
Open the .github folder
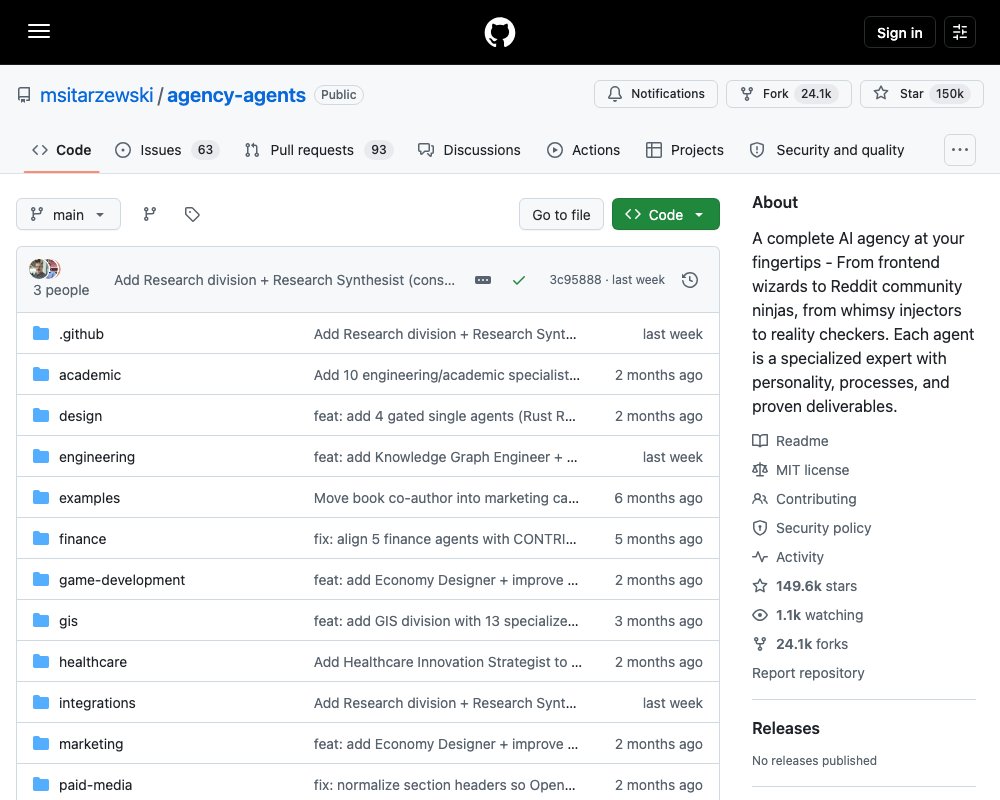click(x=81, y=334)
